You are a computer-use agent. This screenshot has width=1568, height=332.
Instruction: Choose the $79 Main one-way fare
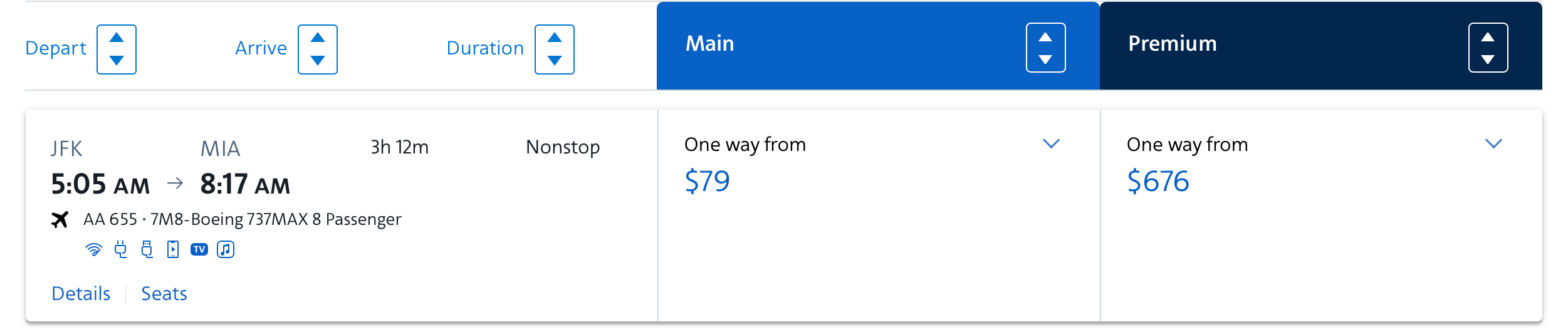pyautogui.click(x=708, y=182)
